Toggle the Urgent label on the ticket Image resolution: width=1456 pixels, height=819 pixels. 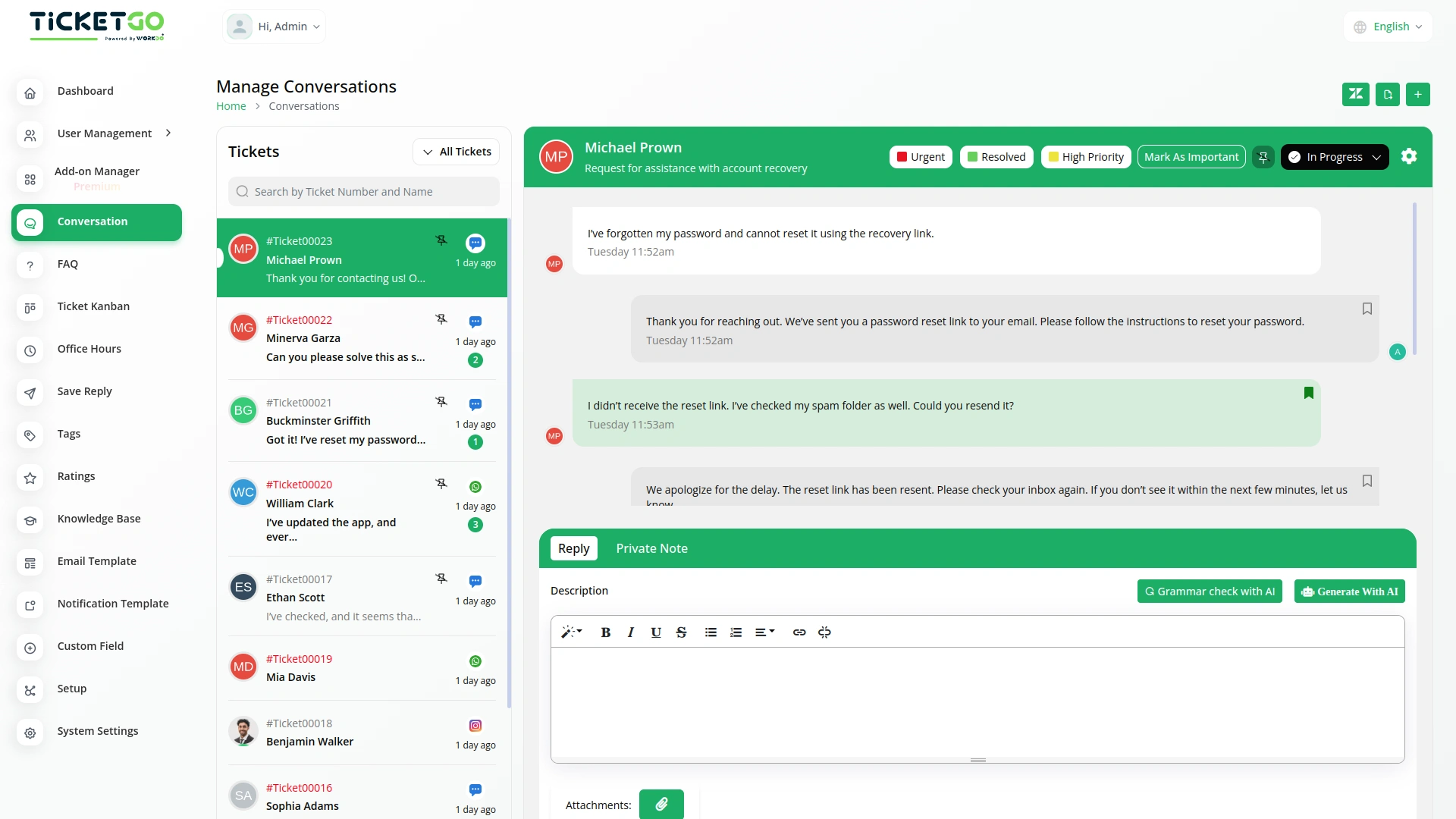point(920,156)
